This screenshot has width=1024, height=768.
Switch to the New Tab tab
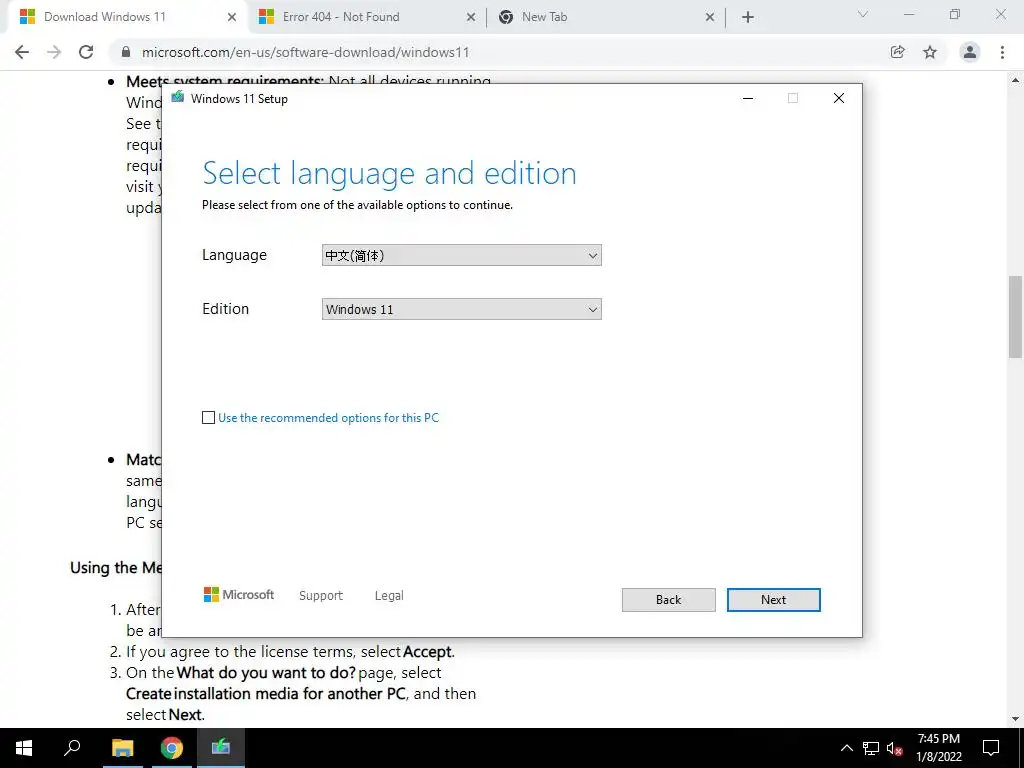[x=605, y=17]
